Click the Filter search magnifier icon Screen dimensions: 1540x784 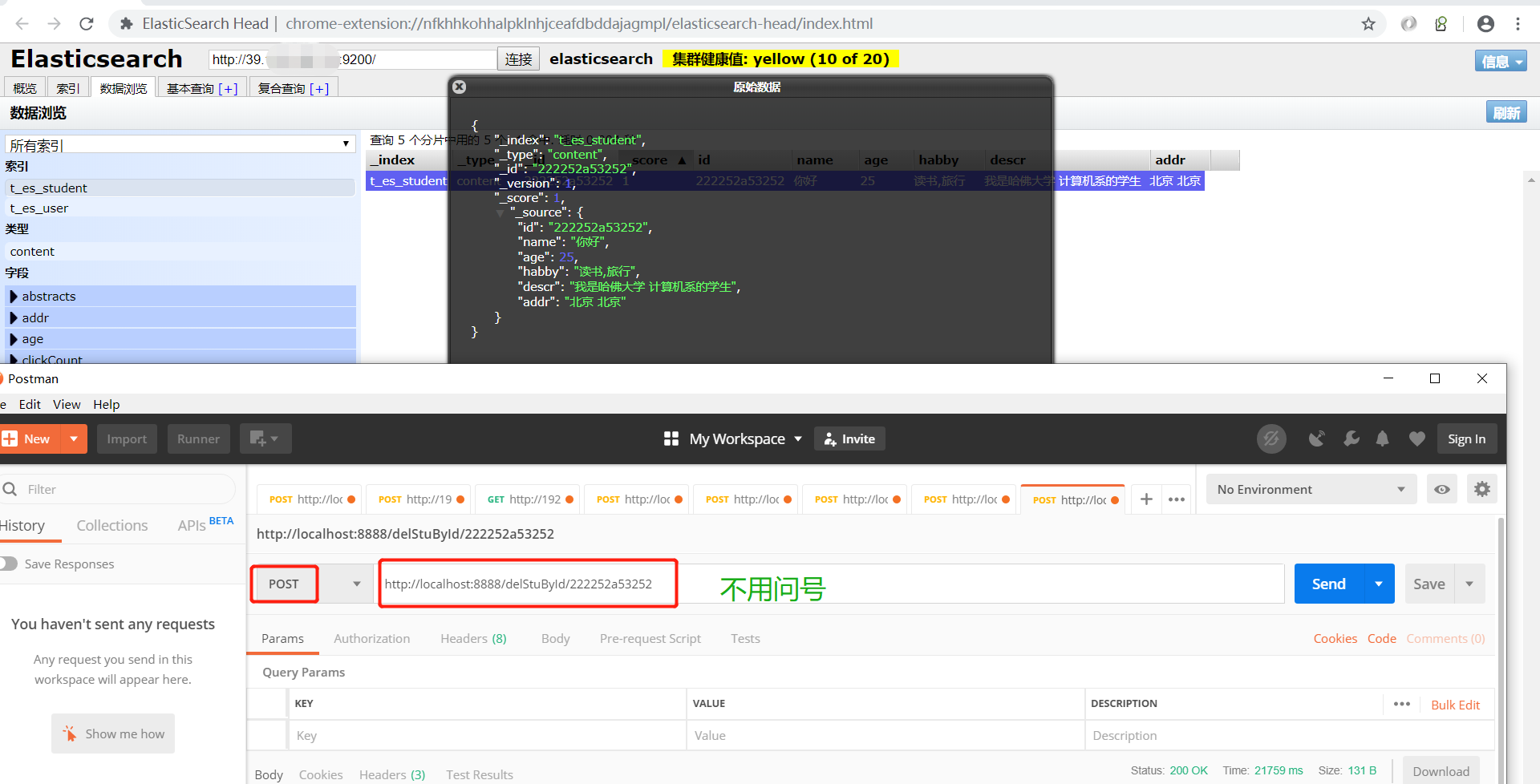click(10, 489)
